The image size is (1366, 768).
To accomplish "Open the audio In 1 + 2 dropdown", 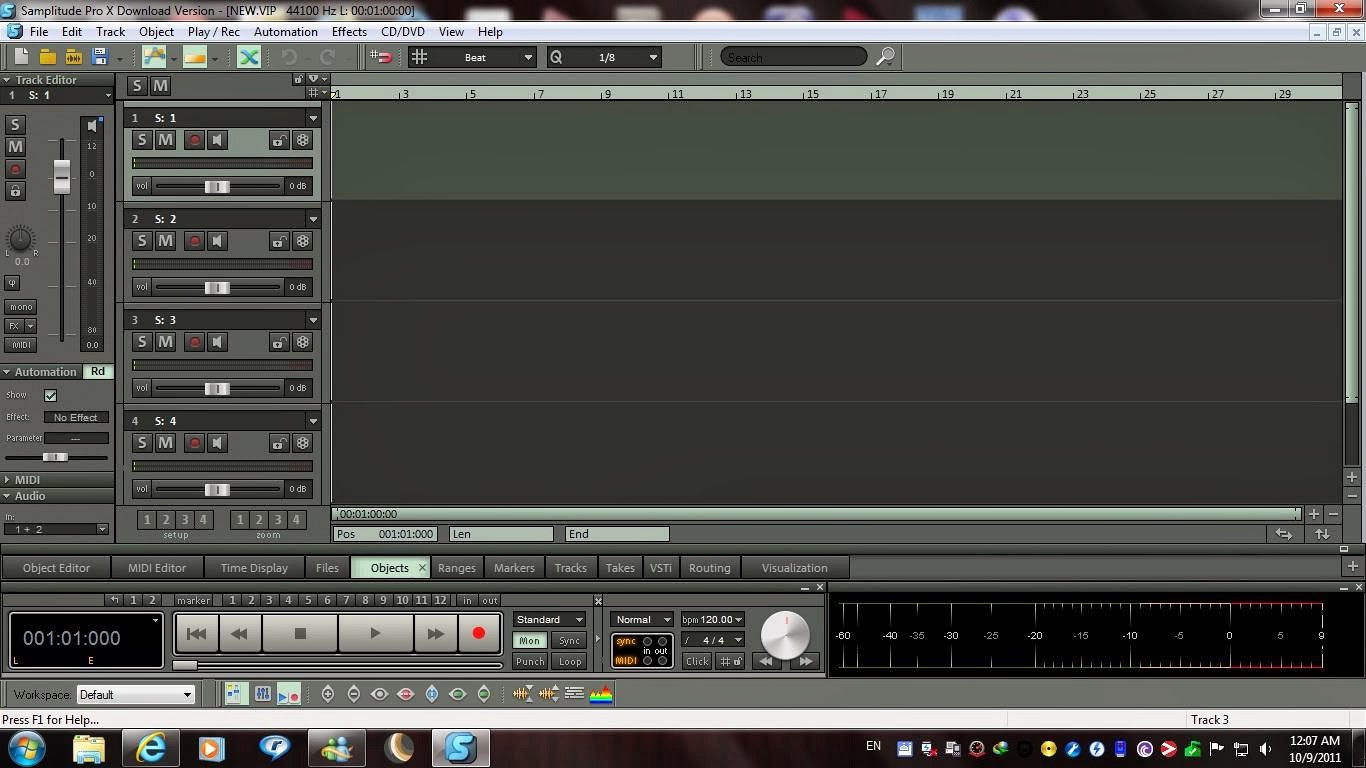I will 56,529.
